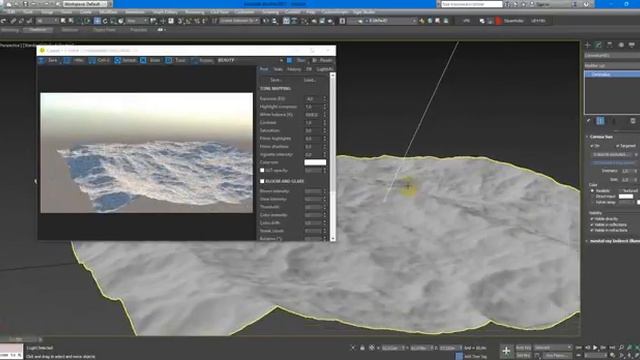
Task: Open the Modifier List dropdown
Action: (612, 66)
